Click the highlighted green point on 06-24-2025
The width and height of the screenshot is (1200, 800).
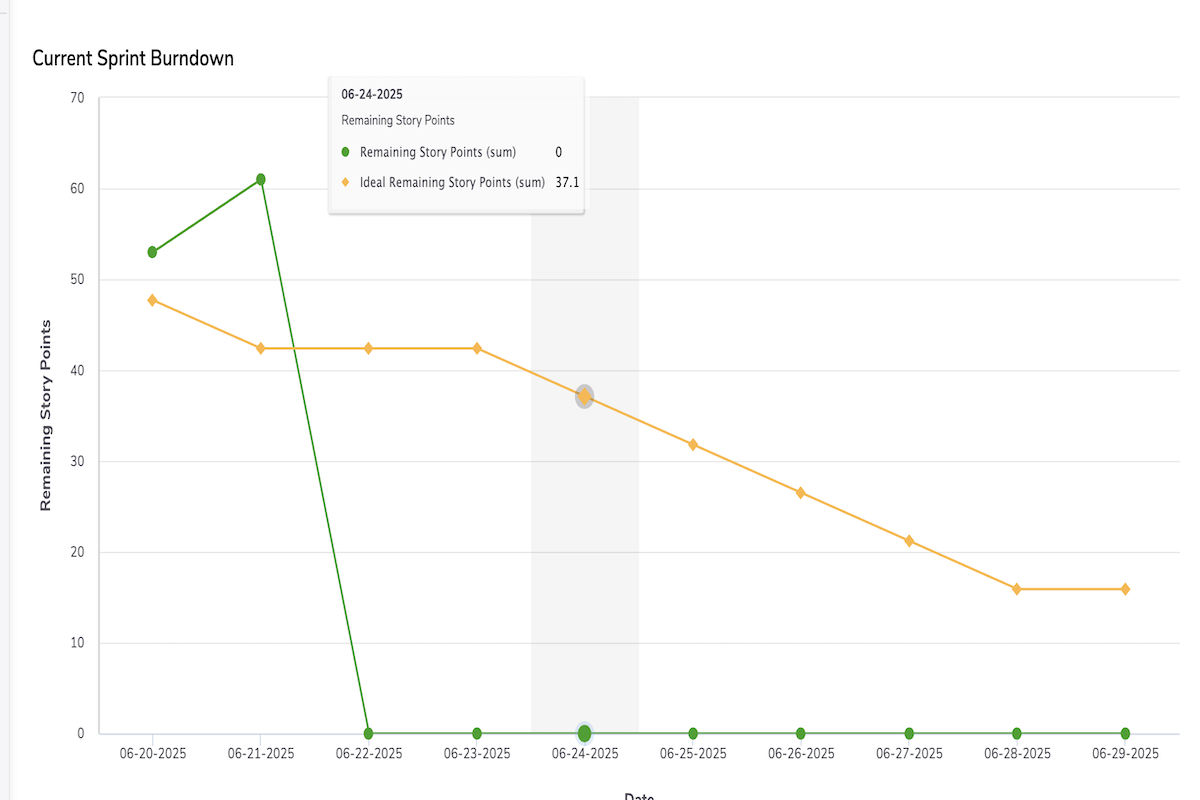(x=585, y=733)
